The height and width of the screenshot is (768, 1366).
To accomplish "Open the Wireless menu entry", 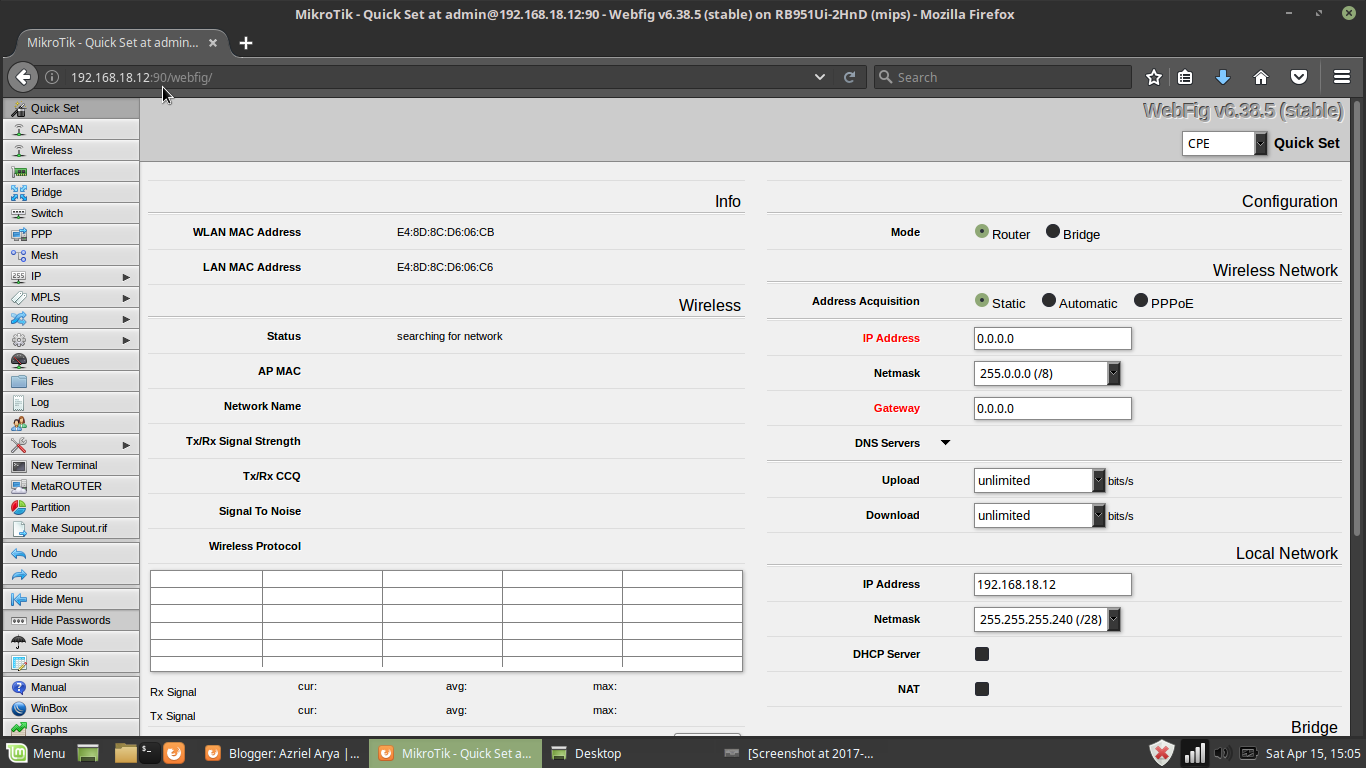I will [70, 150].
